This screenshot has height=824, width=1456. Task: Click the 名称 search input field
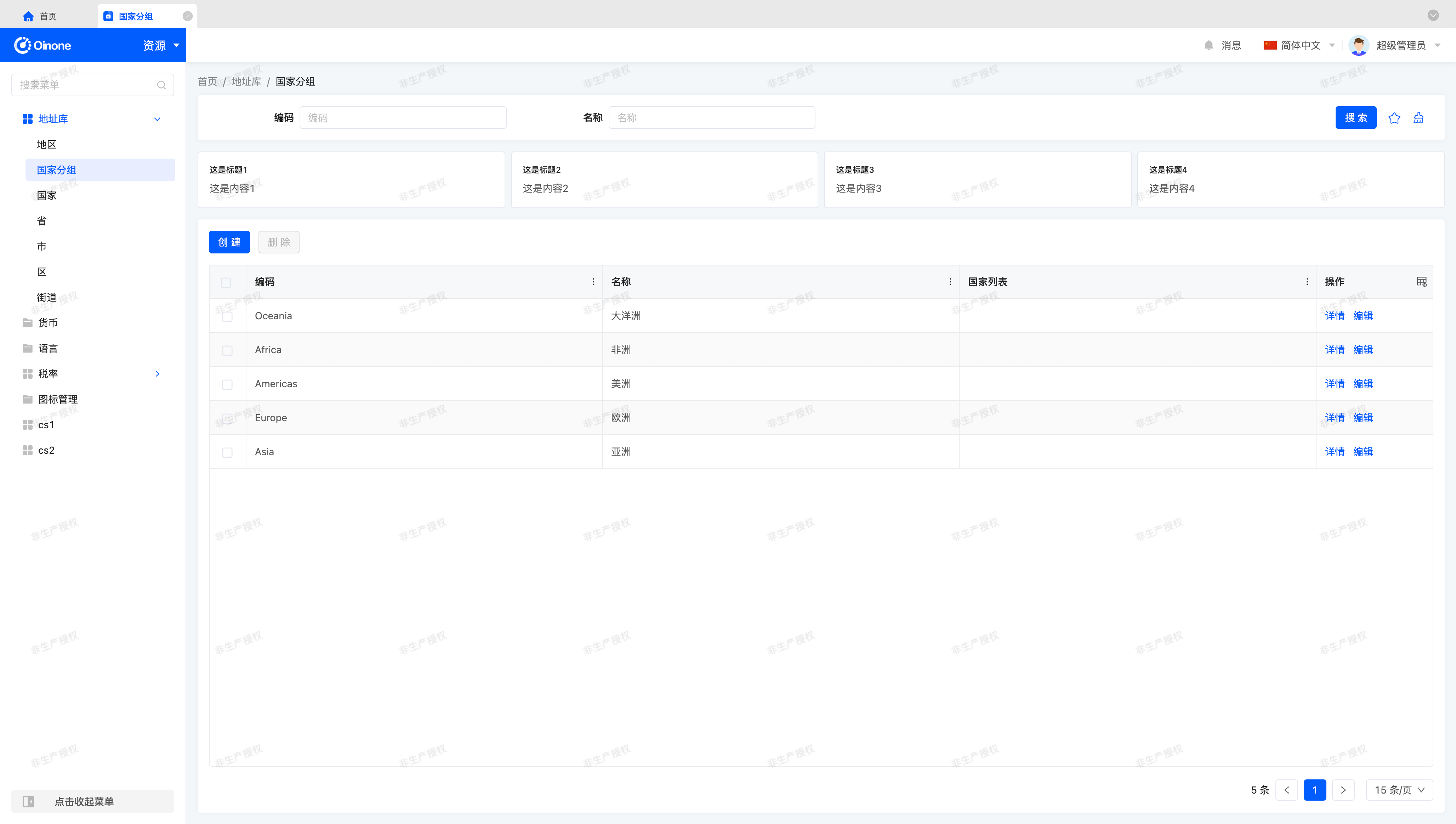pyautogui.click(x=711, y=118)
